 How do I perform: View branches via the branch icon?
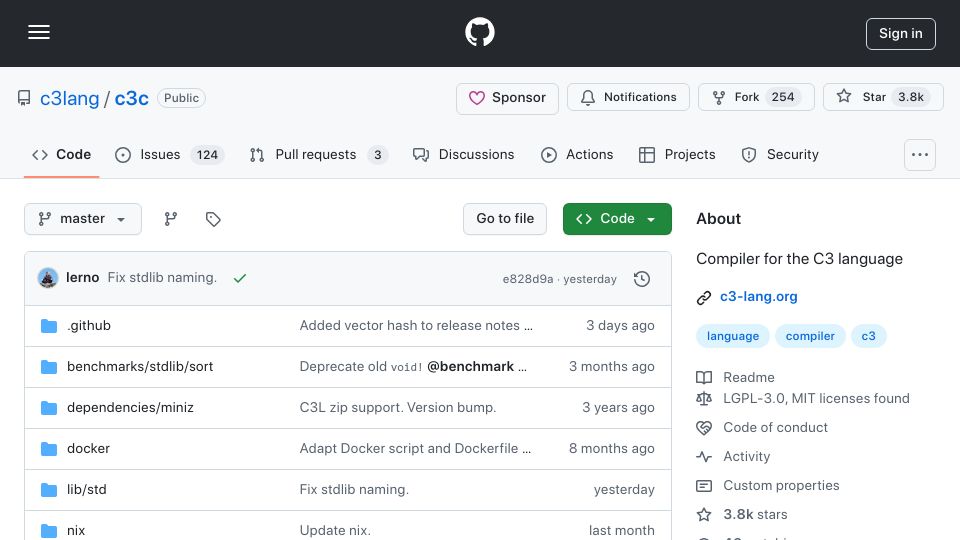pyautogui.click(x=171, y=219)
